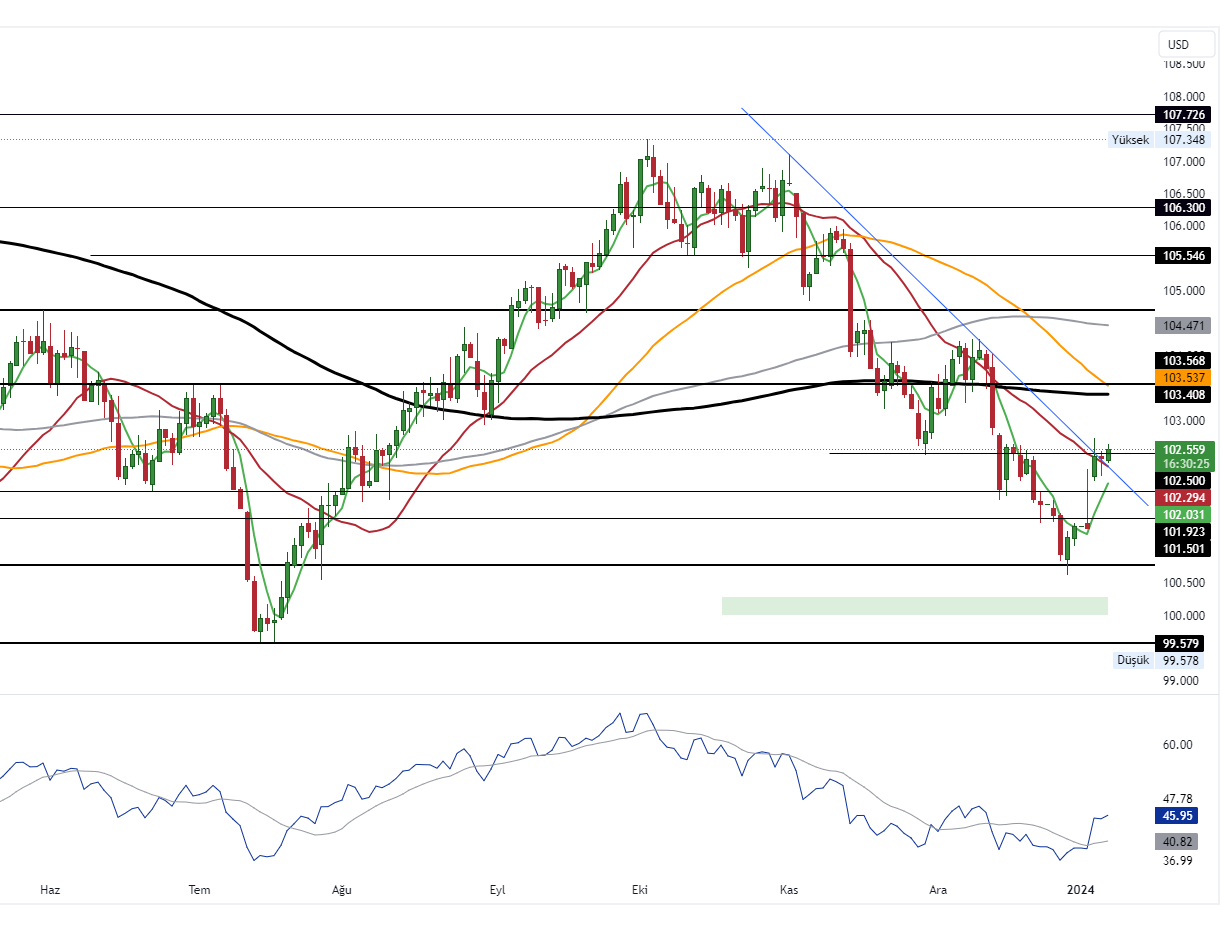This screenshot has height=939, width=1229.
Task: Click the Haz month on time axis
Action: point(50,889)
